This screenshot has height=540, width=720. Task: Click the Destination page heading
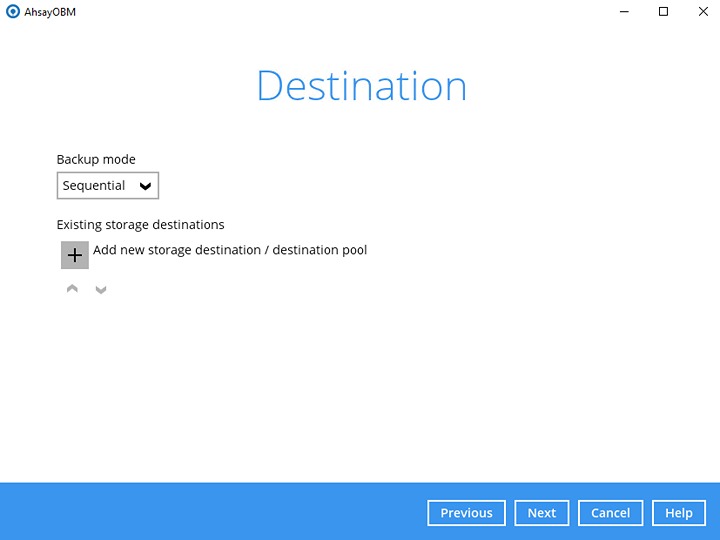click(x=361, y=86)
